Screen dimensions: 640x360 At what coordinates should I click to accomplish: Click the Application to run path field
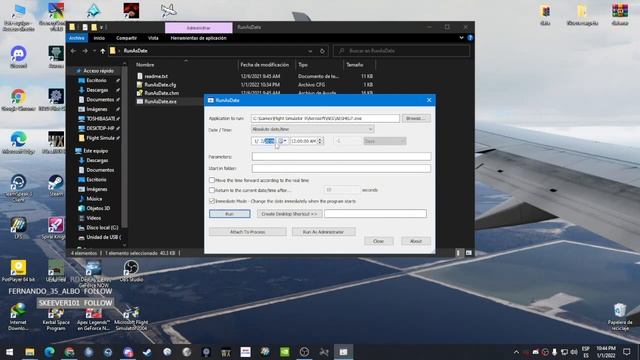325,118
